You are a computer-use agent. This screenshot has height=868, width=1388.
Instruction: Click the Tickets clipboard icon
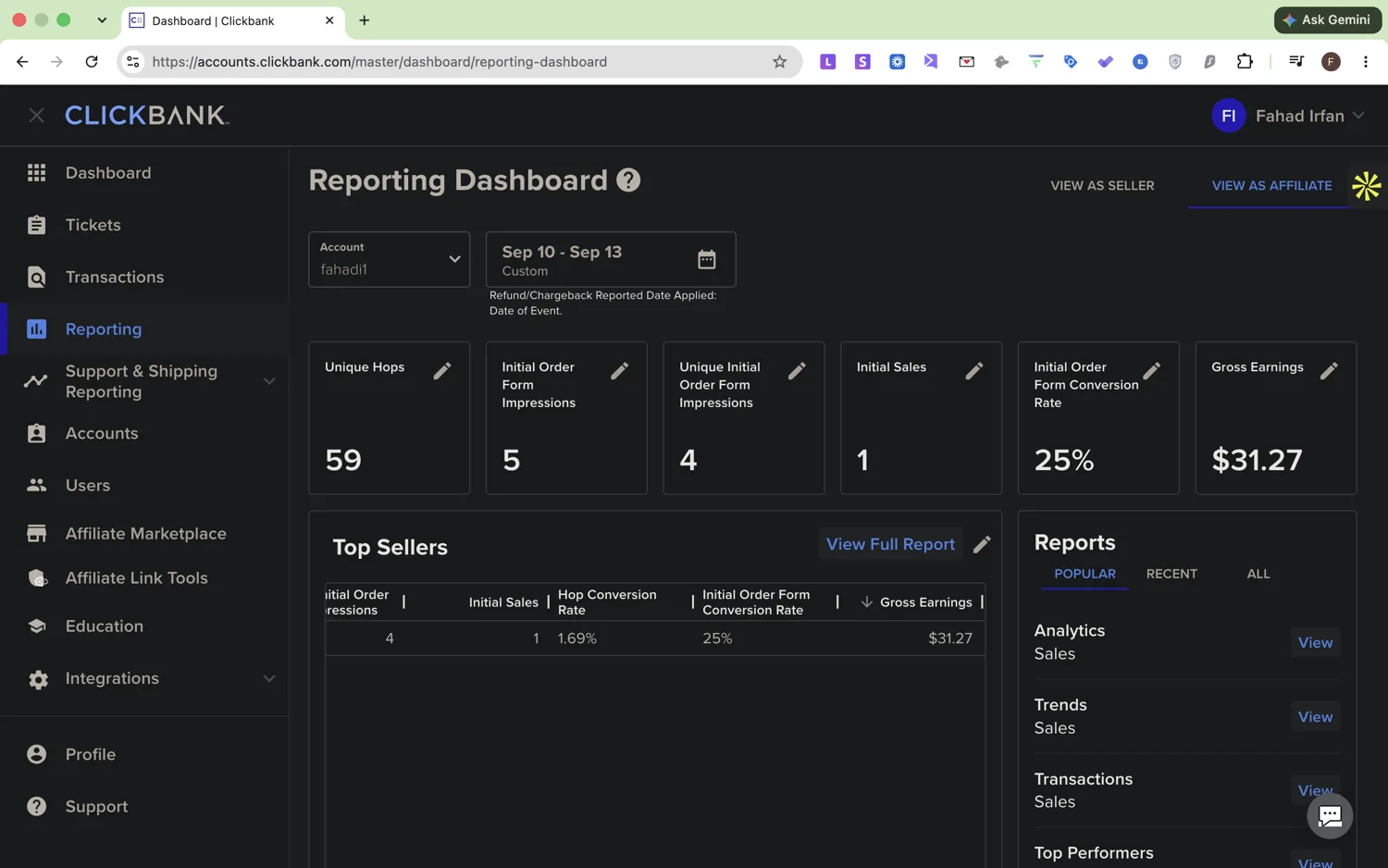tap(36, 225)
